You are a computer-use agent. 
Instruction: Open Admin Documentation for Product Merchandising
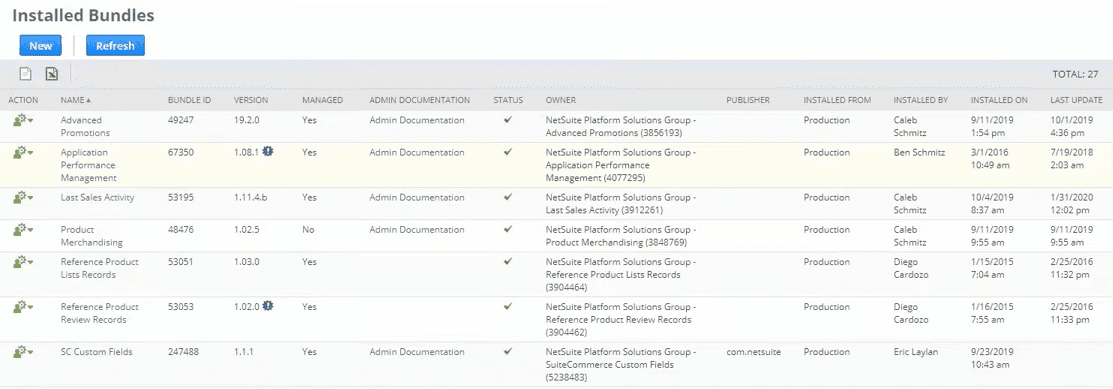point(417,230)
